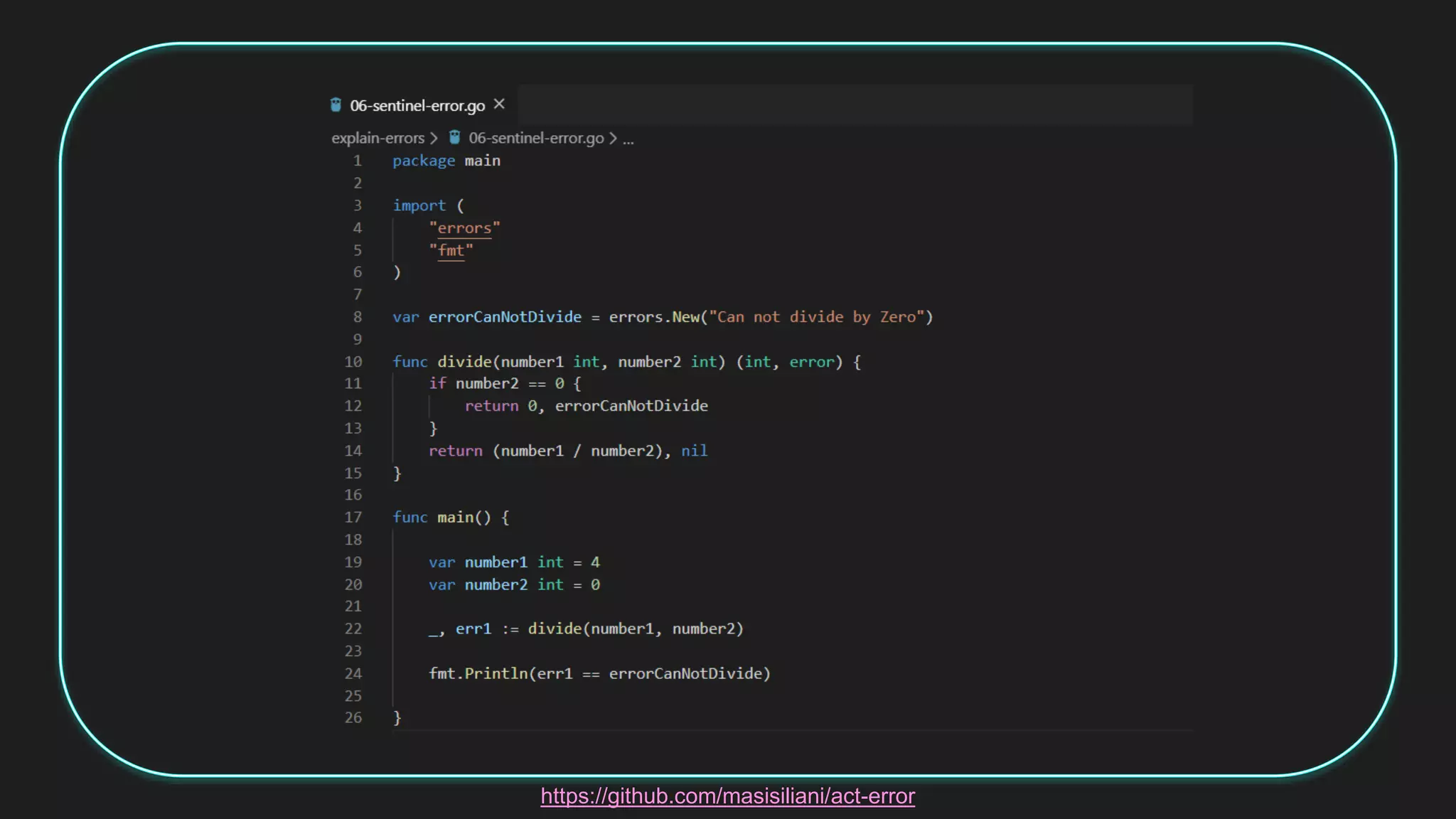This screenshot has height=819, width=1456.
Task: Click errorCanNotDivide in Println on line 24
Action: click(x=685, y=674)
